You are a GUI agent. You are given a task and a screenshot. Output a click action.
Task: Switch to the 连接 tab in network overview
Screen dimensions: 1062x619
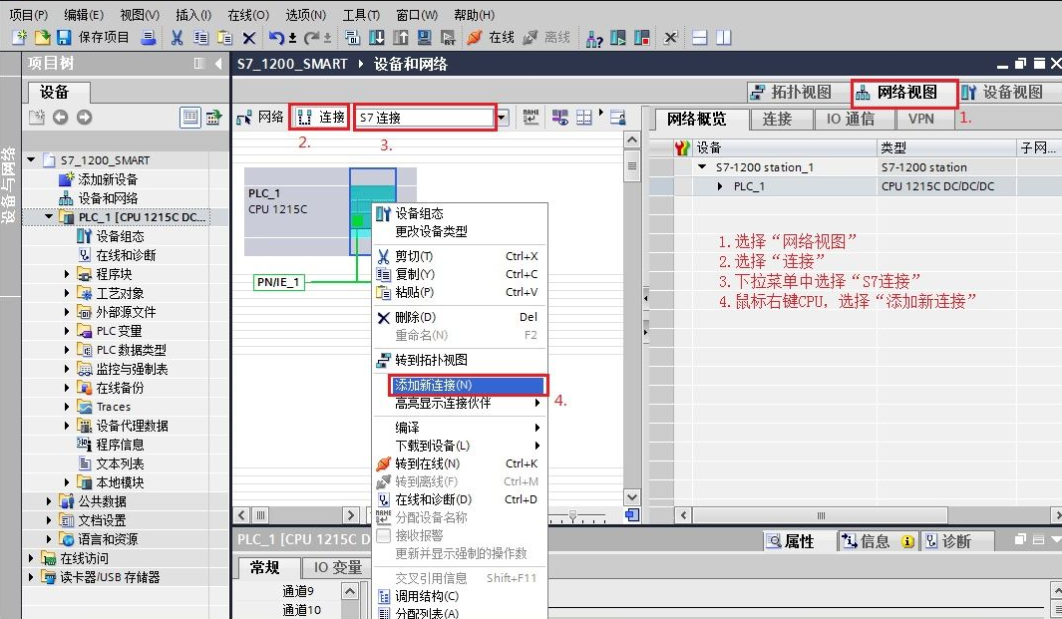pos(780,118)
